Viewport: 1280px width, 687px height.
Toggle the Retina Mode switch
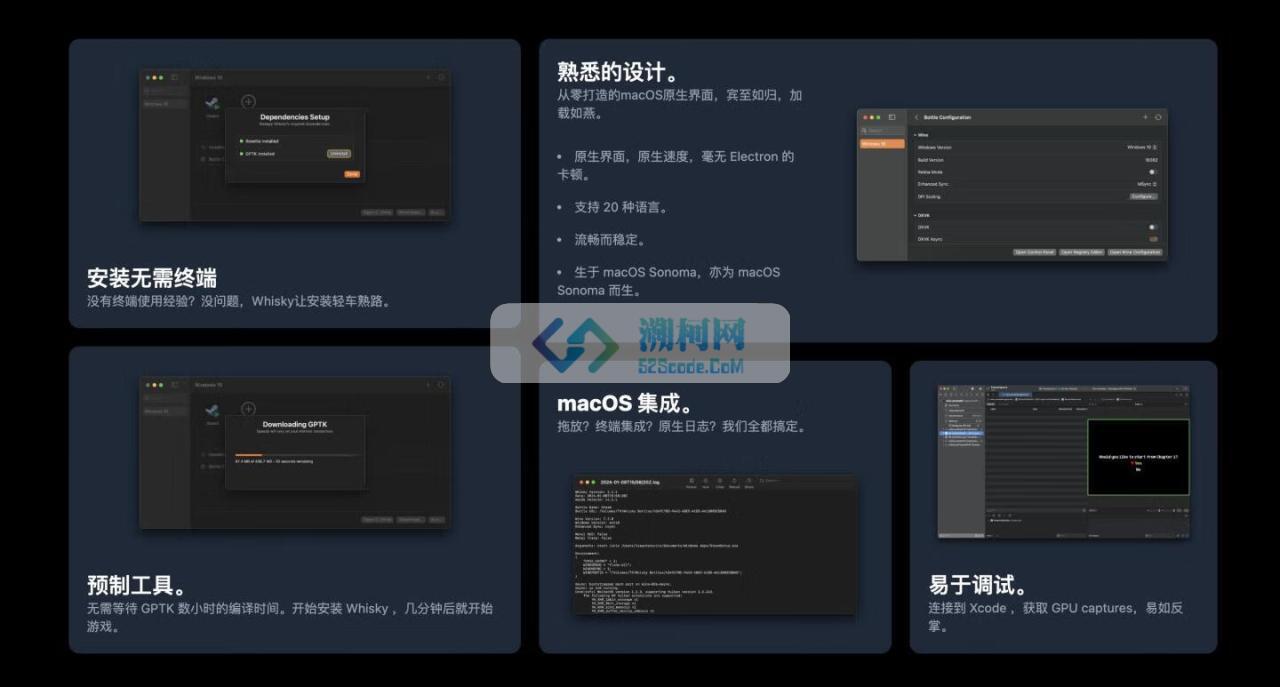click(x=1152, y=172)
